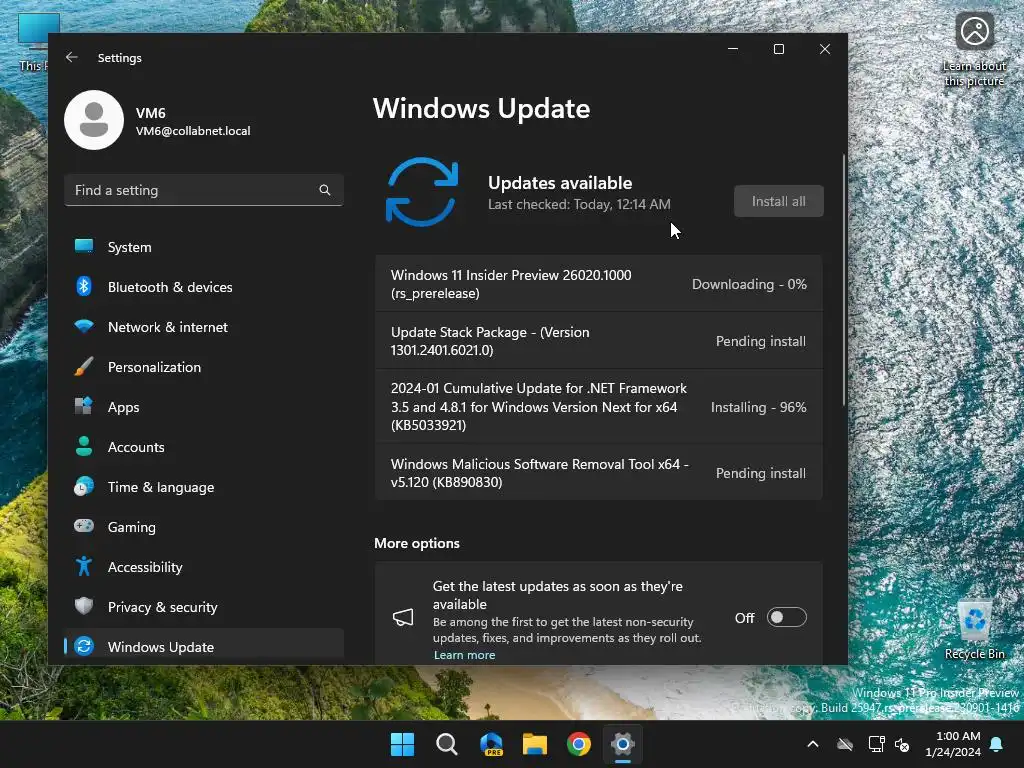Viewport: 1024px width, 768px height.
Task: Click the More options heading
Action: [417, 543]
